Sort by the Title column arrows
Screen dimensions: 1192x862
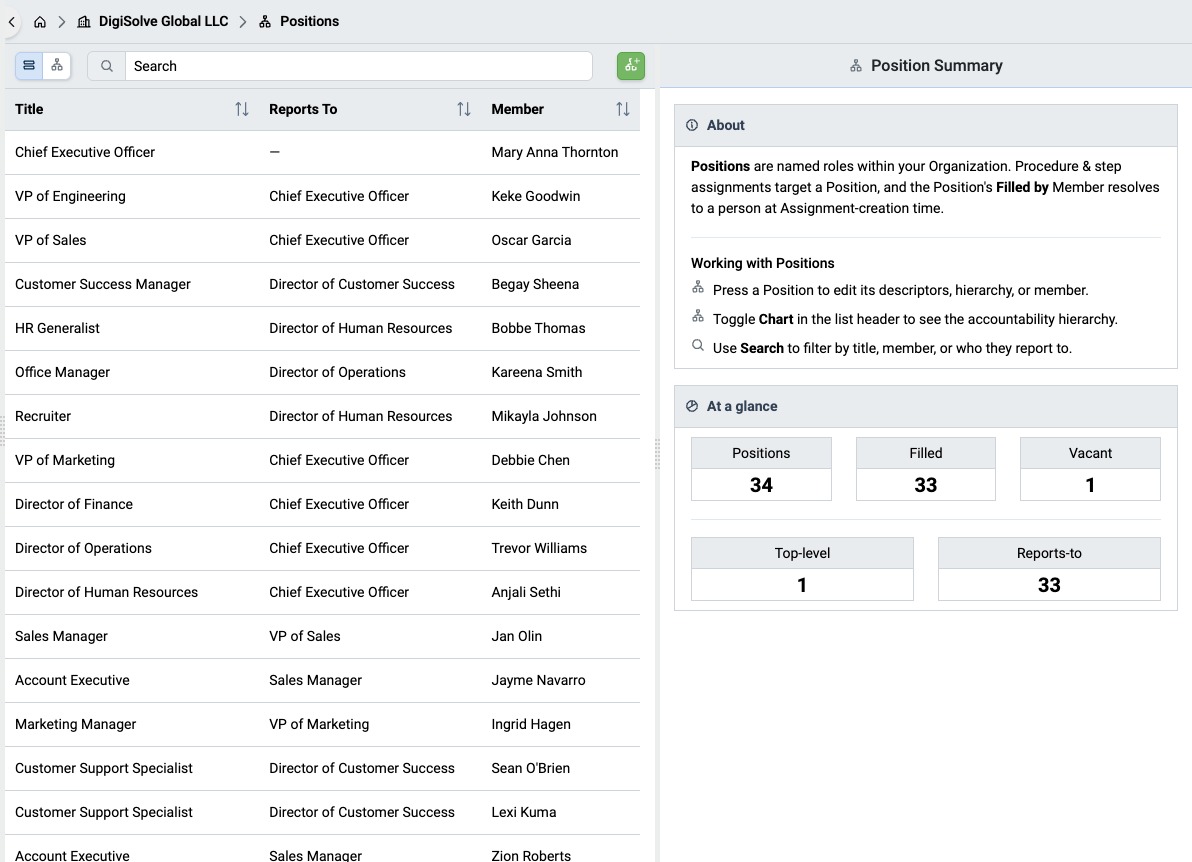(242, 109)
